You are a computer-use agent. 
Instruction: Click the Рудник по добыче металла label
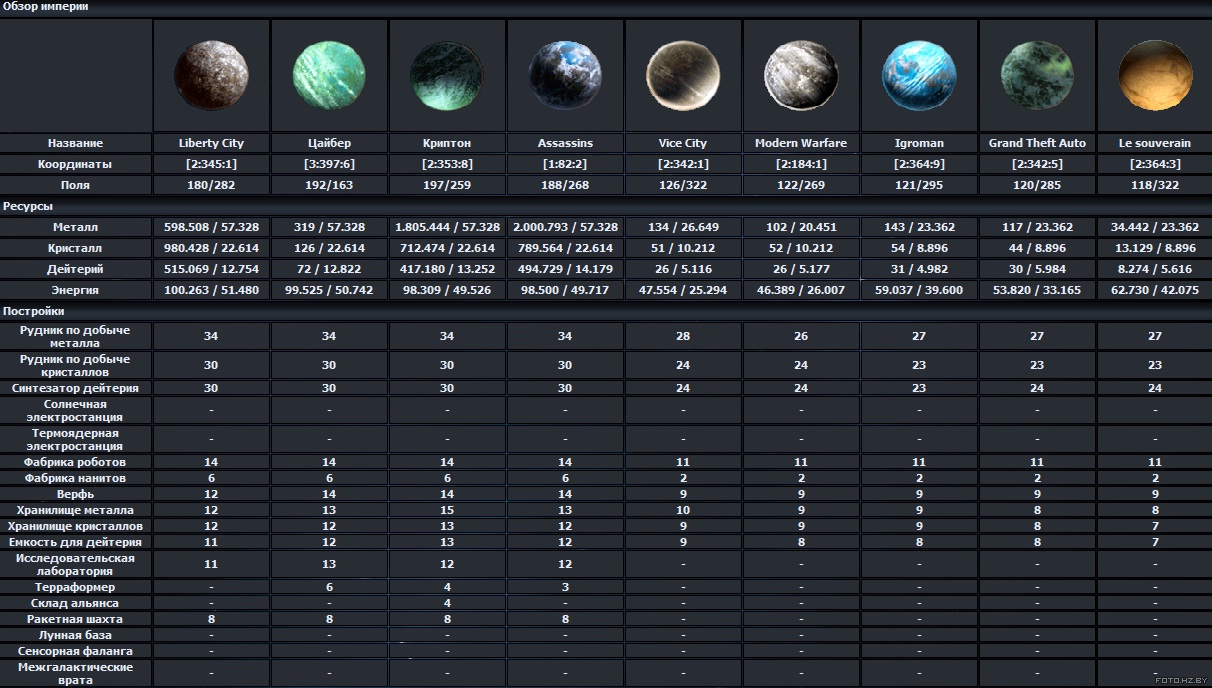click(x=75, y=336)
